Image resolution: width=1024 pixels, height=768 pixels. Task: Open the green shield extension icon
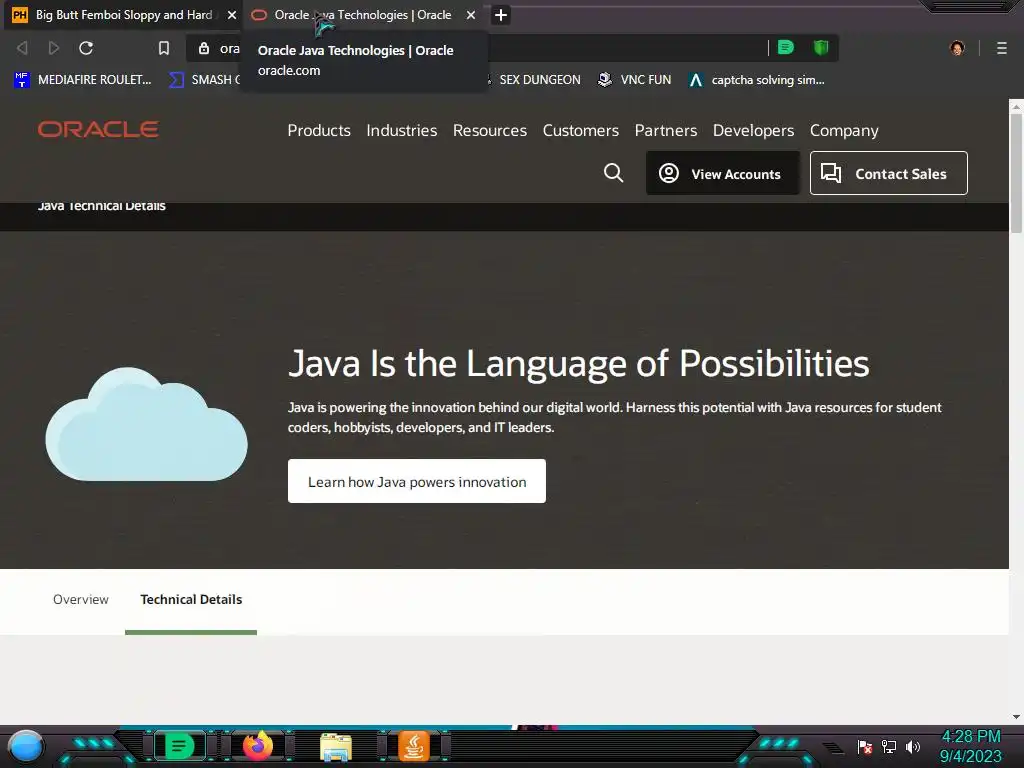pos(821,47)
